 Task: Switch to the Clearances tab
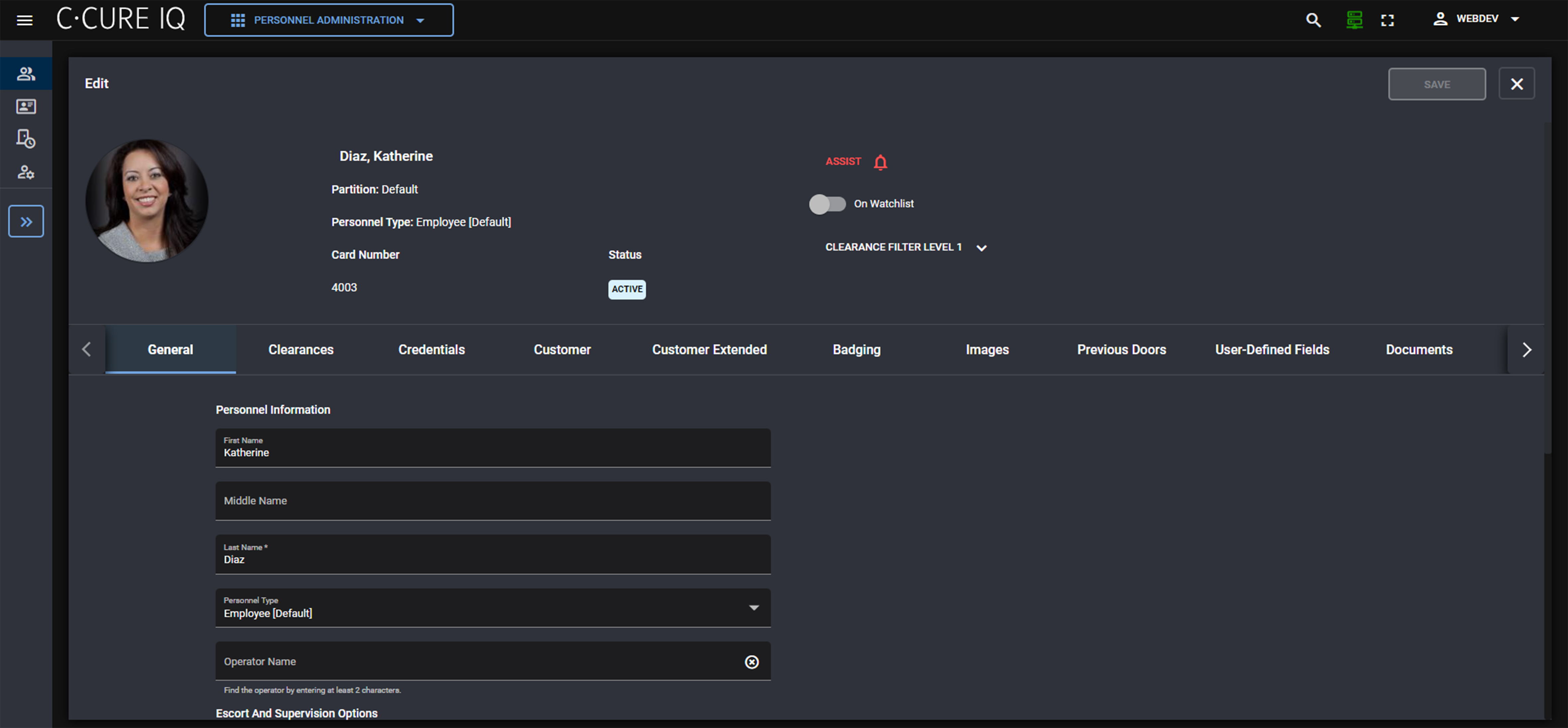point(301,349)
